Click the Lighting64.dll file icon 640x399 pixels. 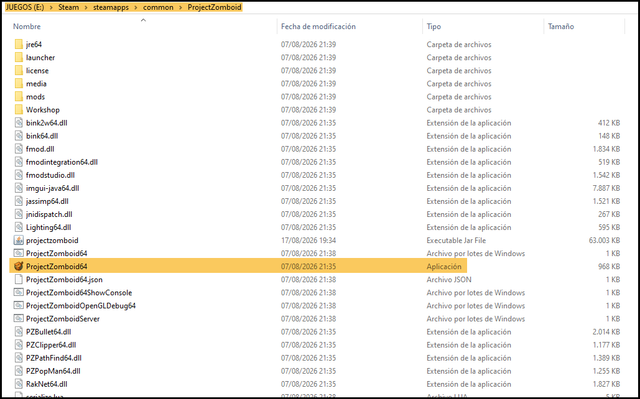19,227
